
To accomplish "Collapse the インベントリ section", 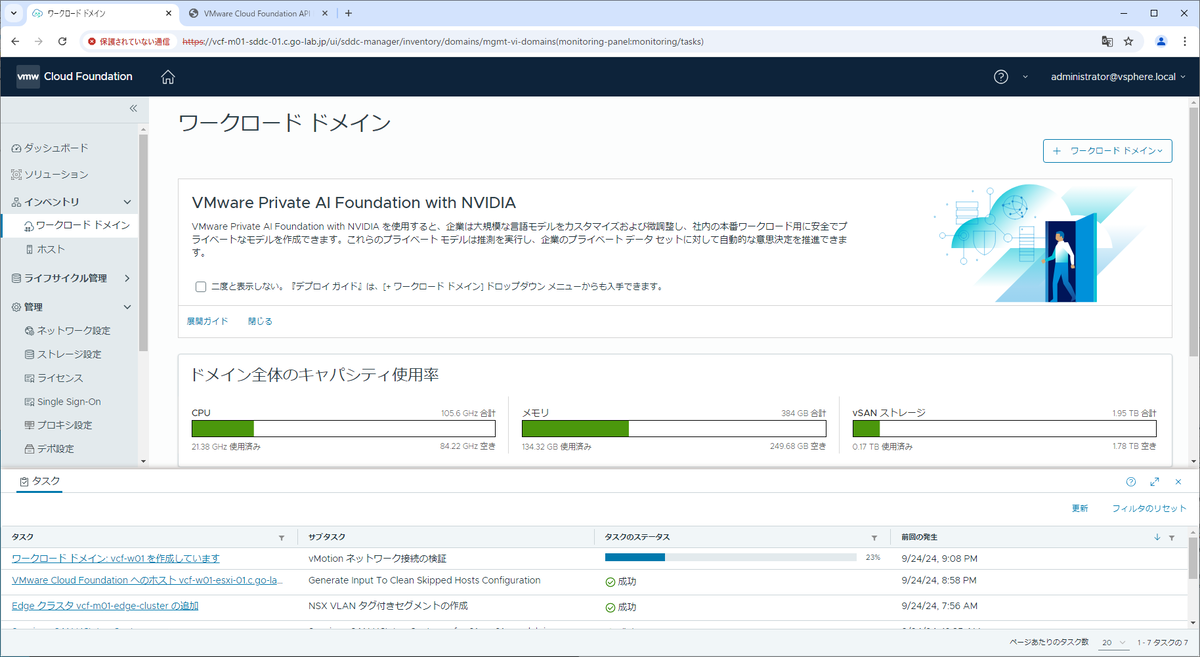I will click(x=127, y=202).
